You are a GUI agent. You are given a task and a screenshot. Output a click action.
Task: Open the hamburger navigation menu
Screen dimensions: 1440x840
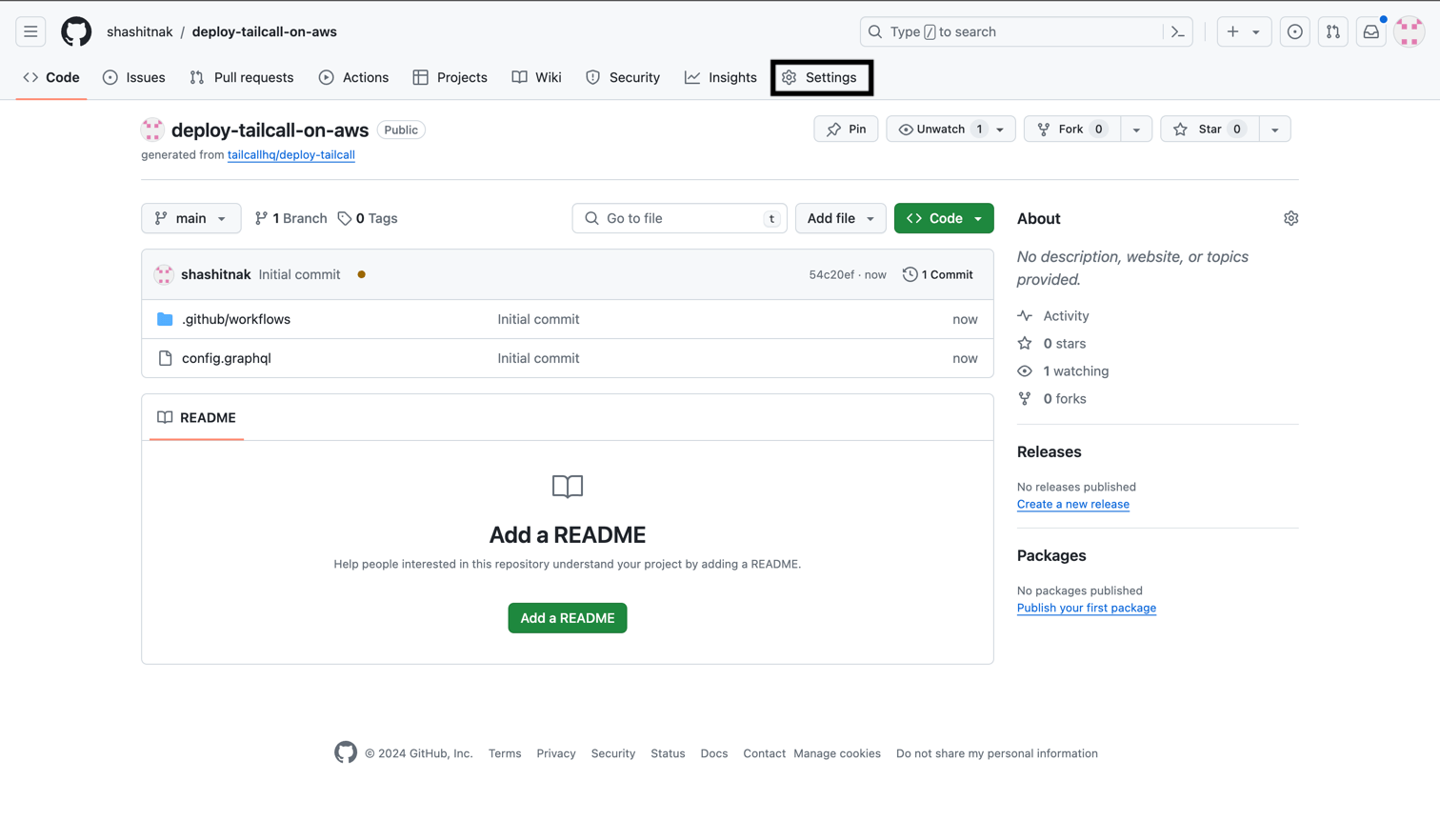pos(30,31)
